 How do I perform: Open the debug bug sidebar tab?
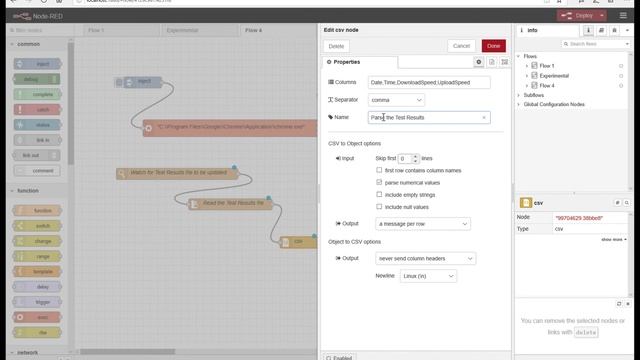pyautogui.click(x=614, y=30)
